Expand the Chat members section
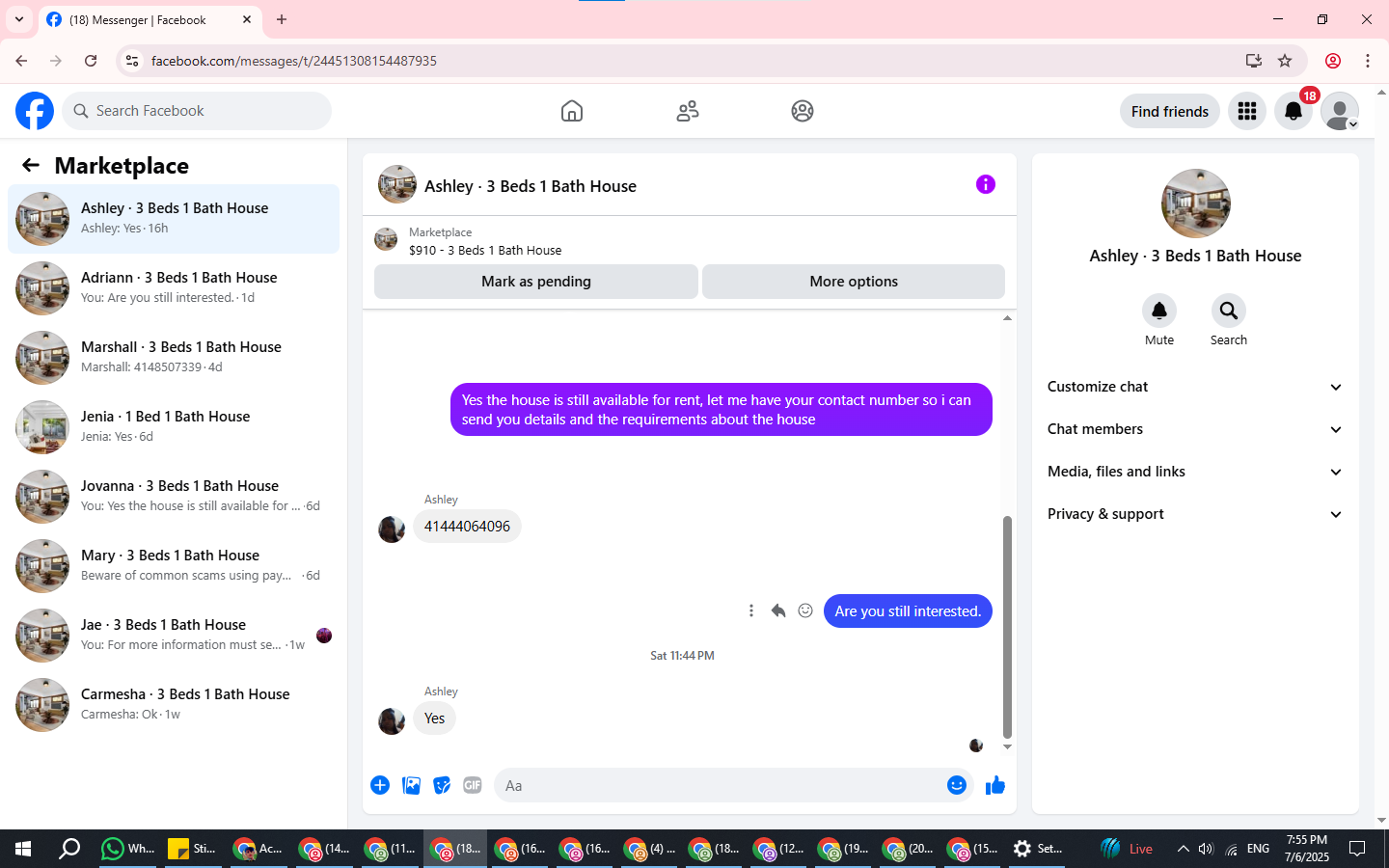 [x=1196, y=429]
